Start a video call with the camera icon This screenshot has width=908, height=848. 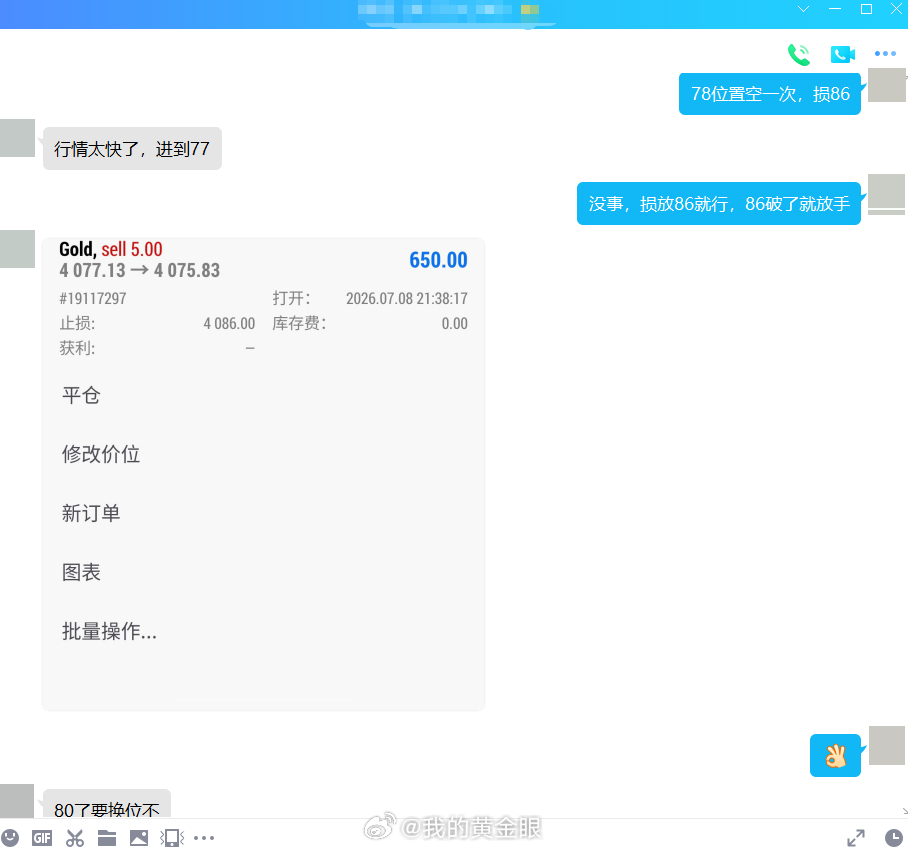pyautogui.click(x=843, y=54)
